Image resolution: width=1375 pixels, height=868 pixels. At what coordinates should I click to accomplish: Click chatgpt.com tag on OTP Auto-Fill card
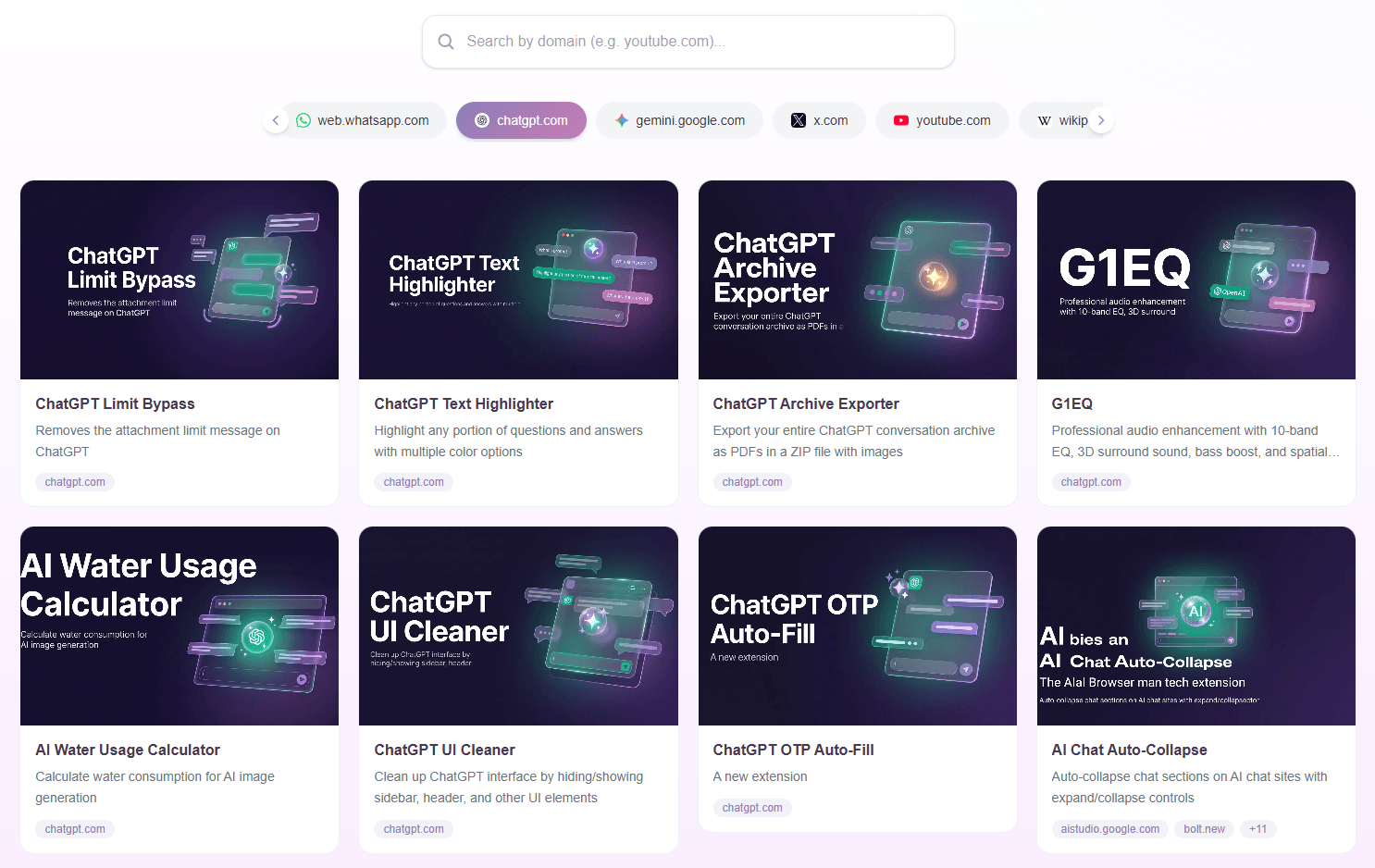(752, 808)
